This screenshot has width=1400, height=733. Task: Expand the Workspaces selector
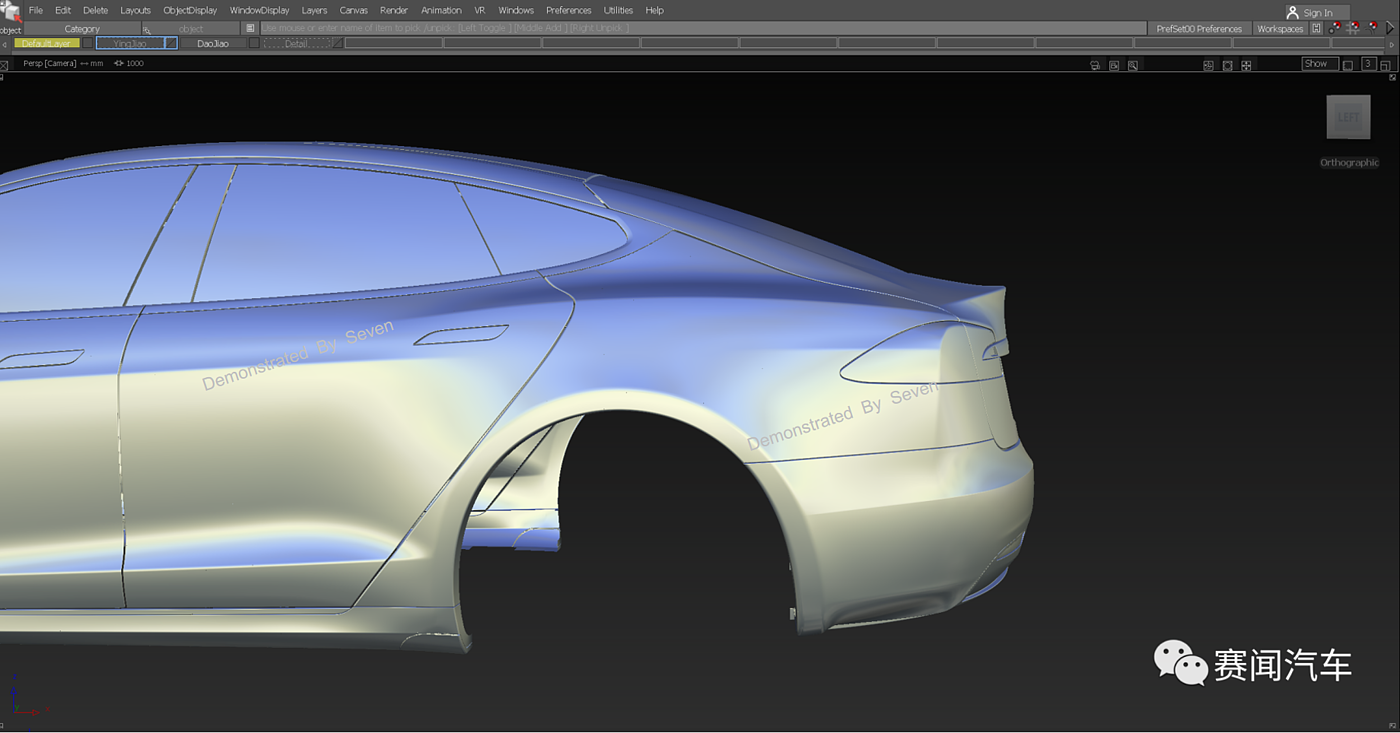pyautogui.click(x=1280, y=29)
